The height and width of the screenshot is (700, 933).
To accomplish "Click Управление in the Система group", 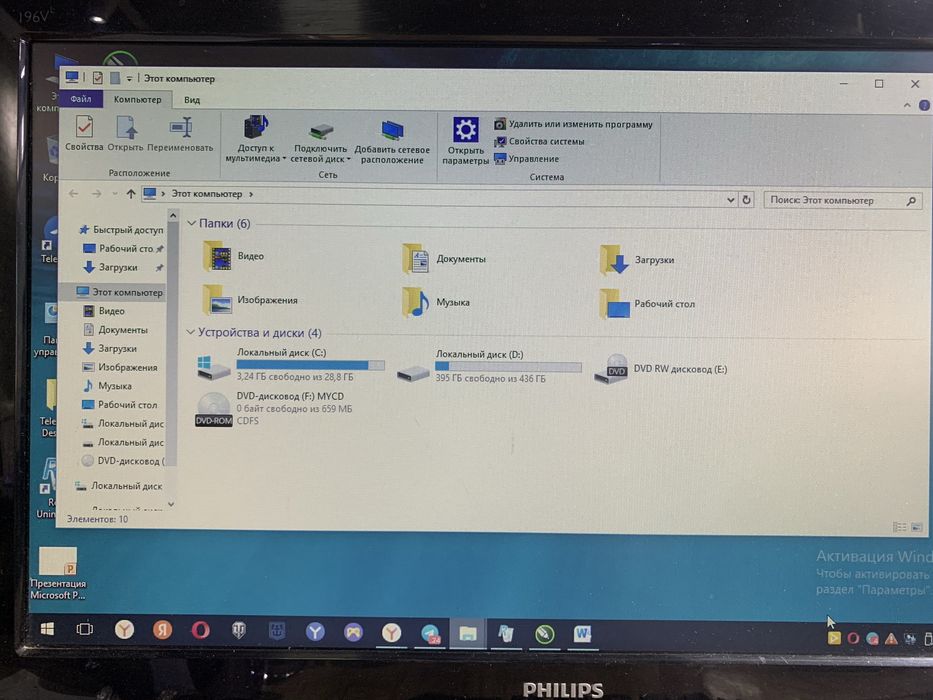I will [x=527, y=159].
